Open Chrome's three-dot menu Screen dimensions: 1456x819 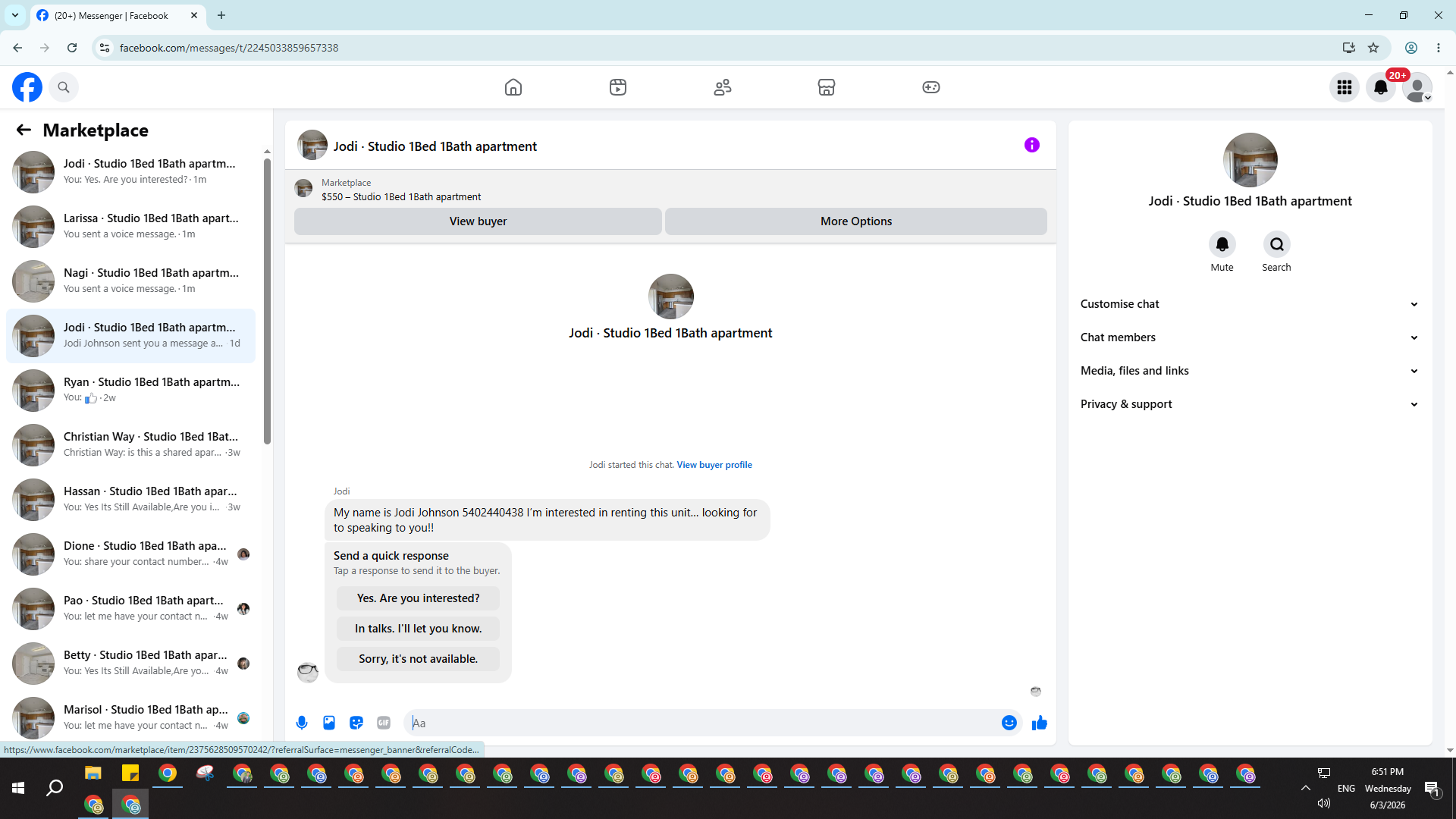pyautogui.click(x=1439, y=48)
